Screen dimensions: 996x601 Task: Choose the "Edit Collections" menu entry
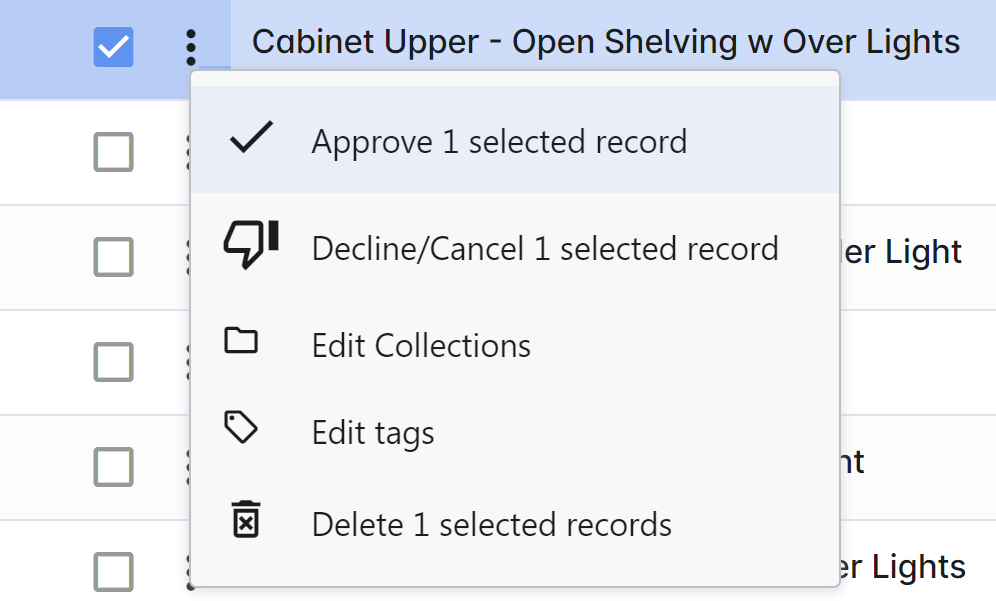421,346
